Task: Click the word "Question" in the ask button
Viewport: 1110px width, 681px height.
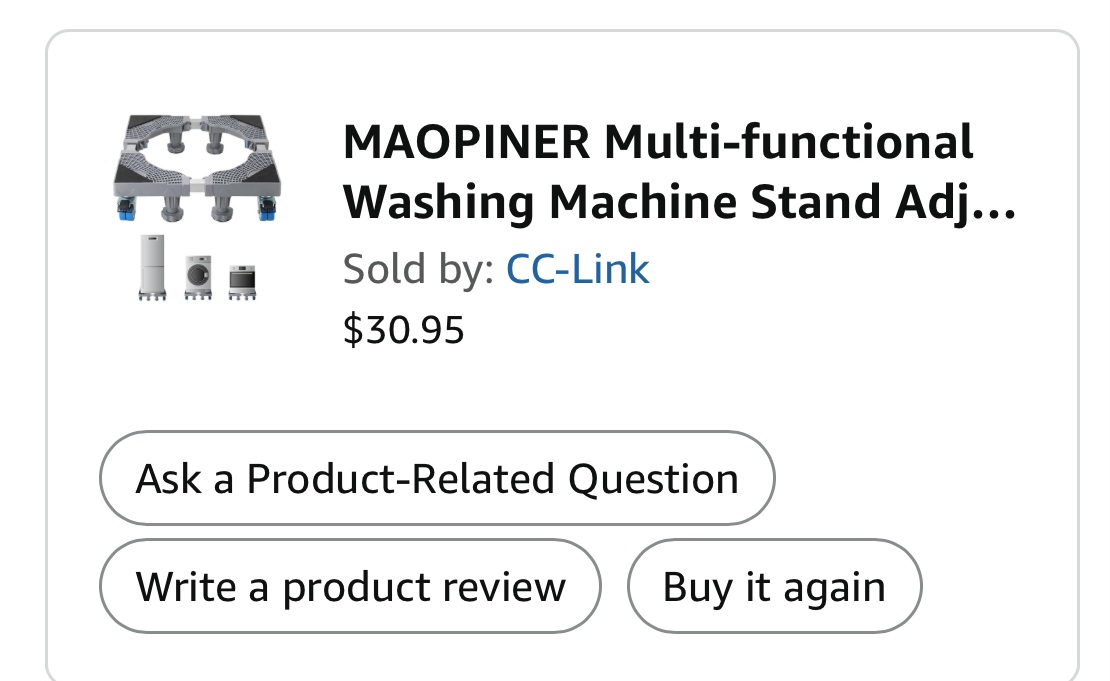Action: 654,478
